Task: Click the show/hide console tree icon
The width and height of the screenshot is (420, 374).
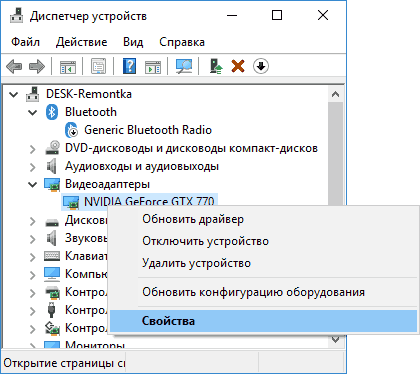Action: (68, 66)
